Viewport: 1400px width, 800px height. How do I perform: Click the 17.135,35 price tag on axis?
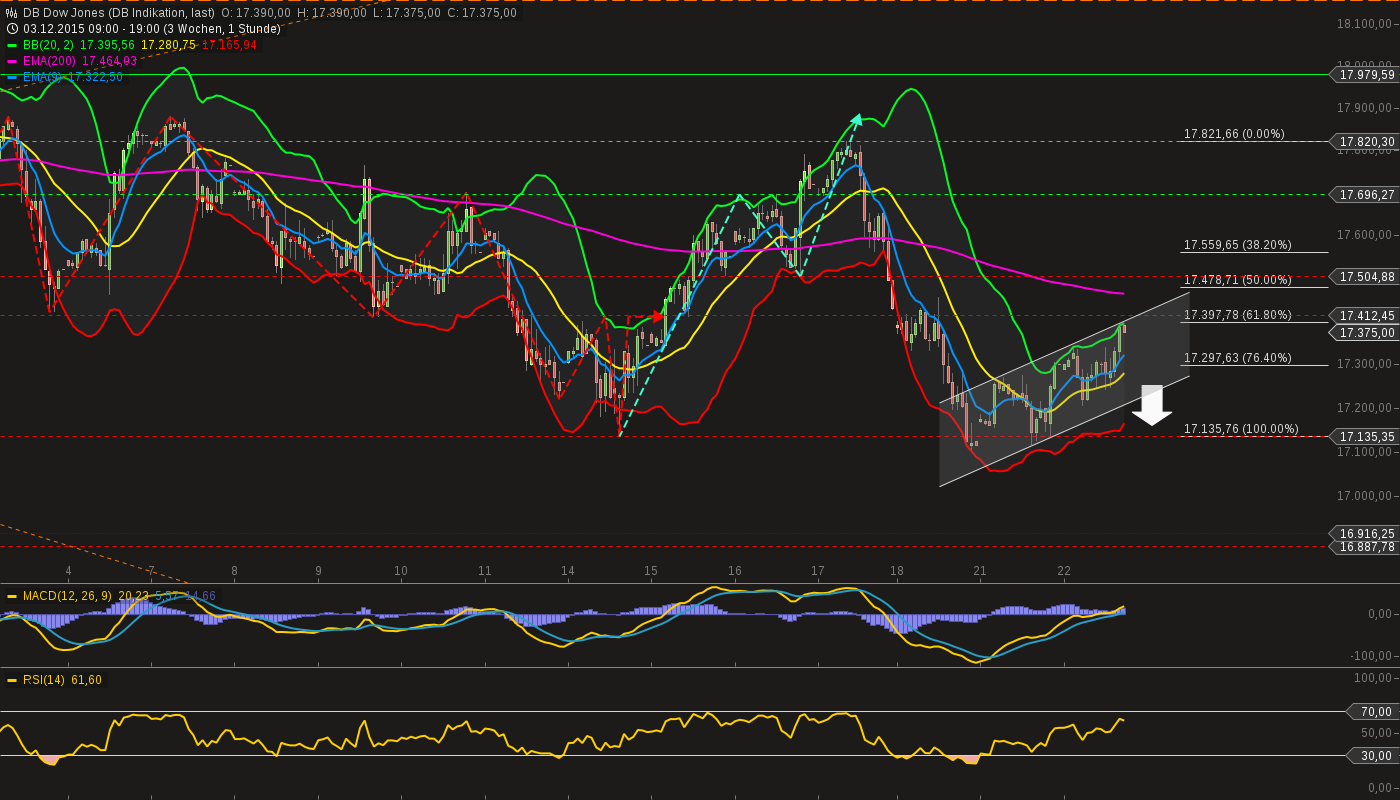tap(1365, 437)
